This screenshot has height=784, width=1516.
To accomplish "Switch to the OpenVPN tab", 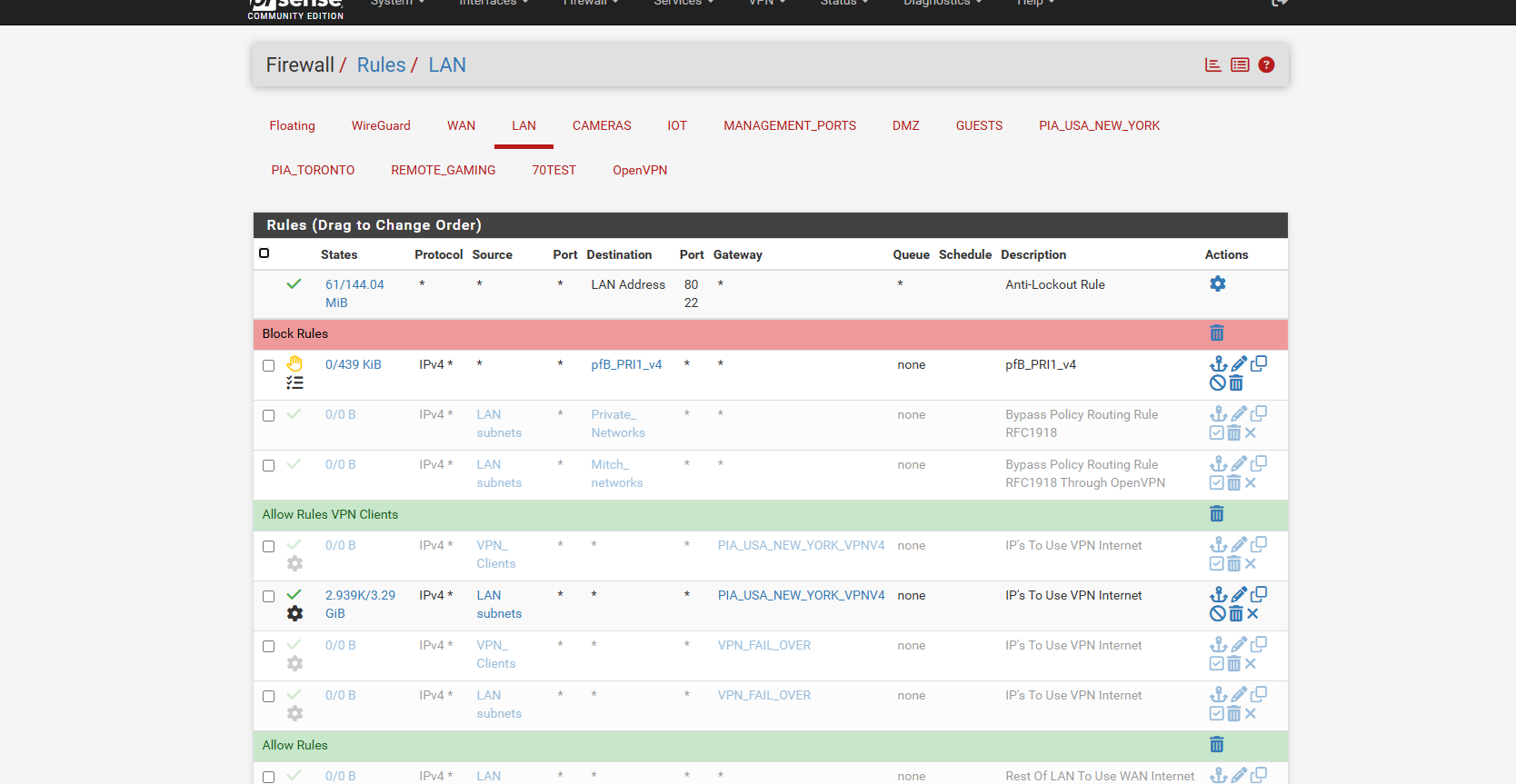I will click(x=640, y=170).
